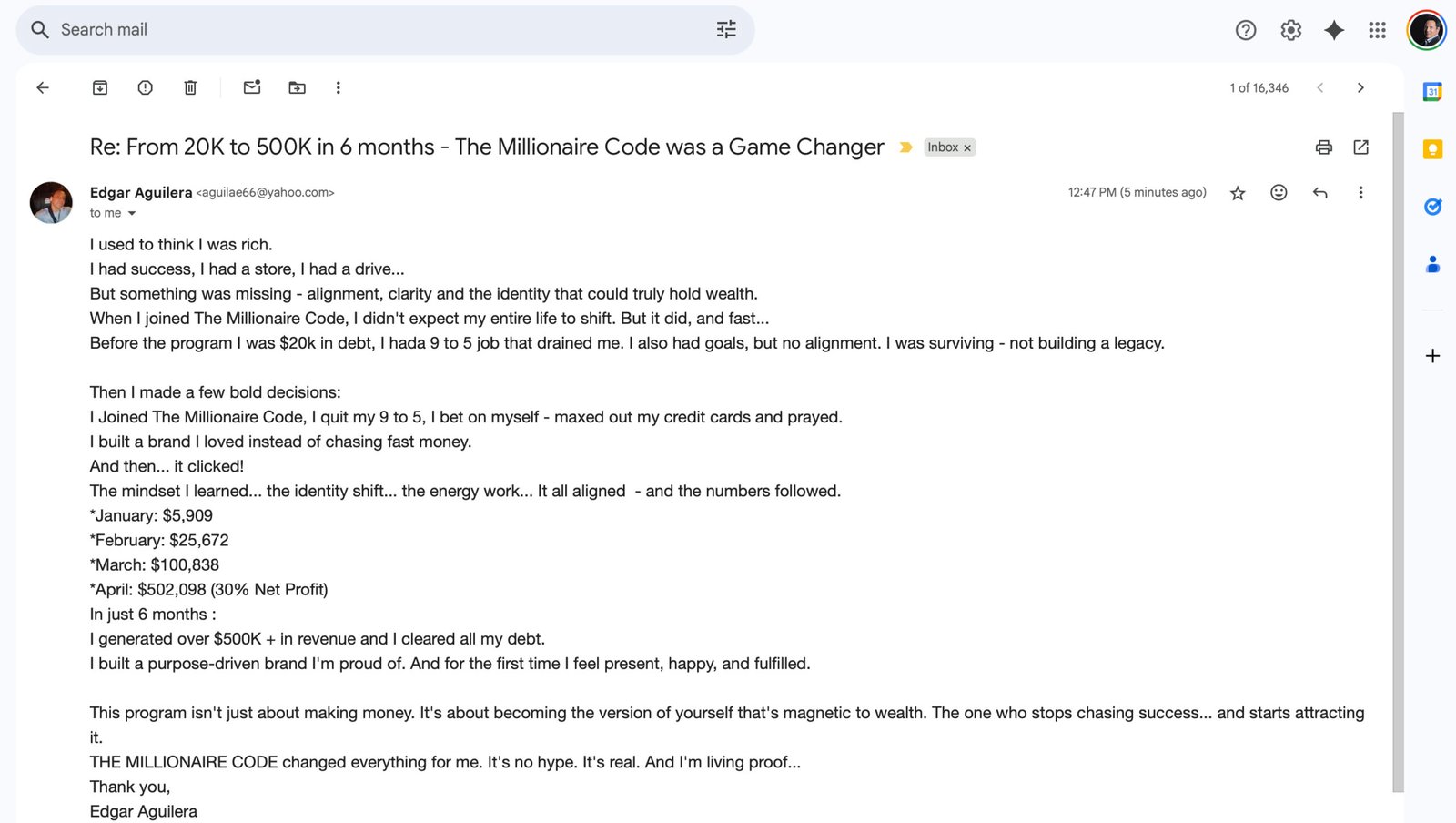This screenshot has width=1456, height=823.
Task: Report this email as spam
Action: 145,87
